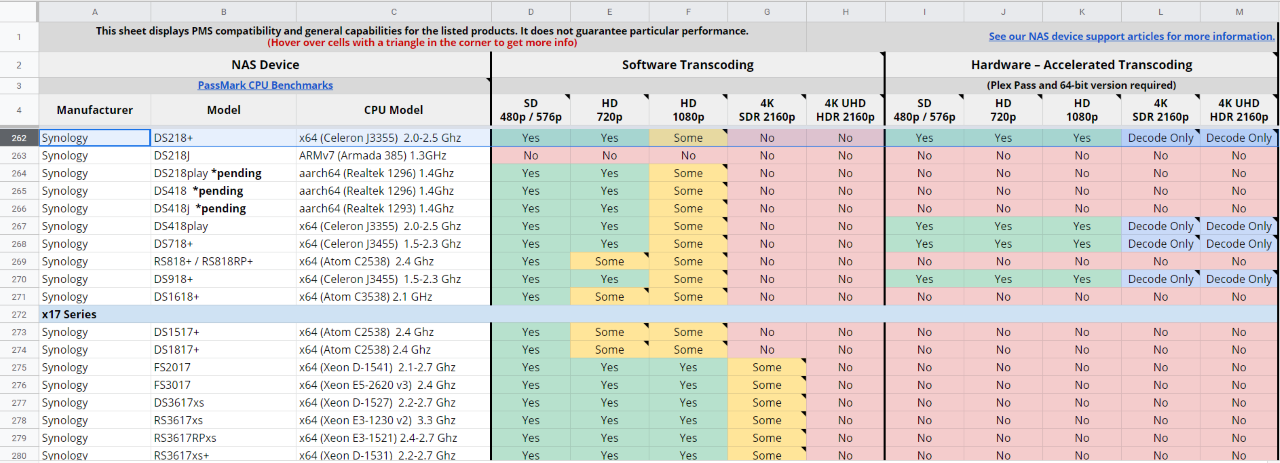1280x463 pixels.
Task: Click the "DS718+" model cell
Action: point(223,244)
